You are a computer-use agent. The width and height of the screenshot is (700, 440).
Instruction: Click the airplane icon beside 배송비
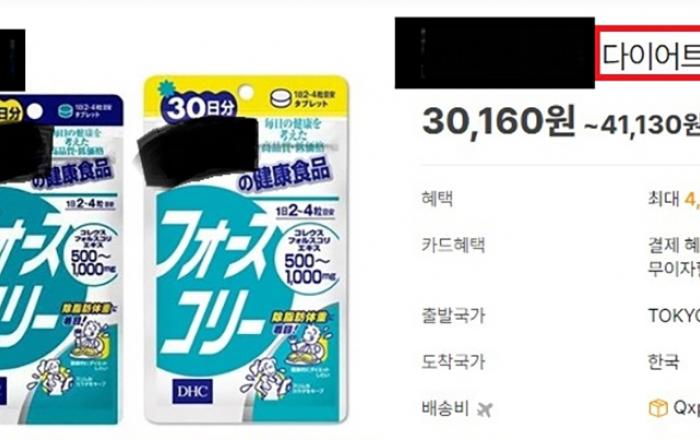484,409
